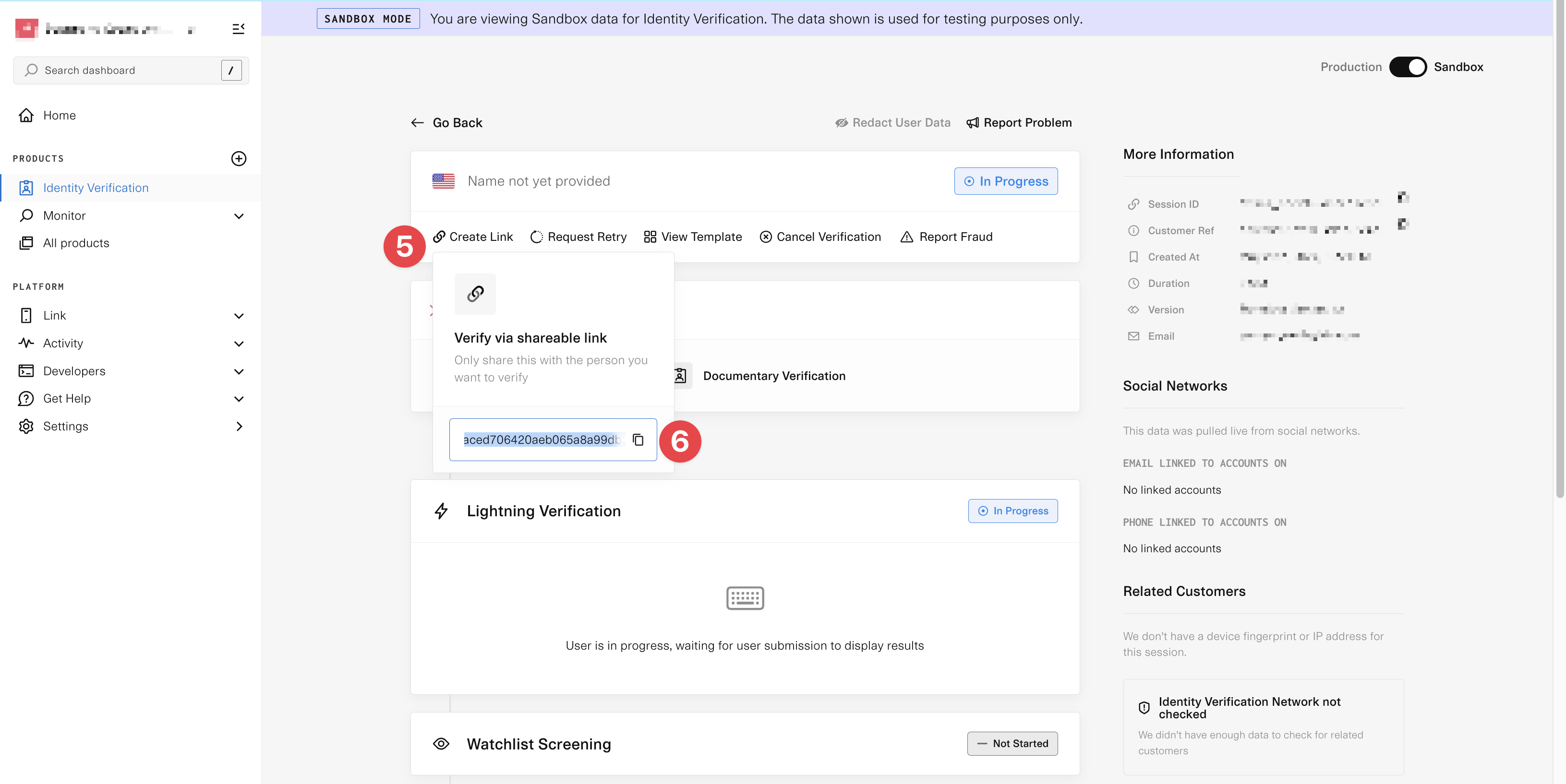The height and width of the screenshot is (784, 1566).
Task: Click the page vertical scrollbar
Action: coord(1559,243)
